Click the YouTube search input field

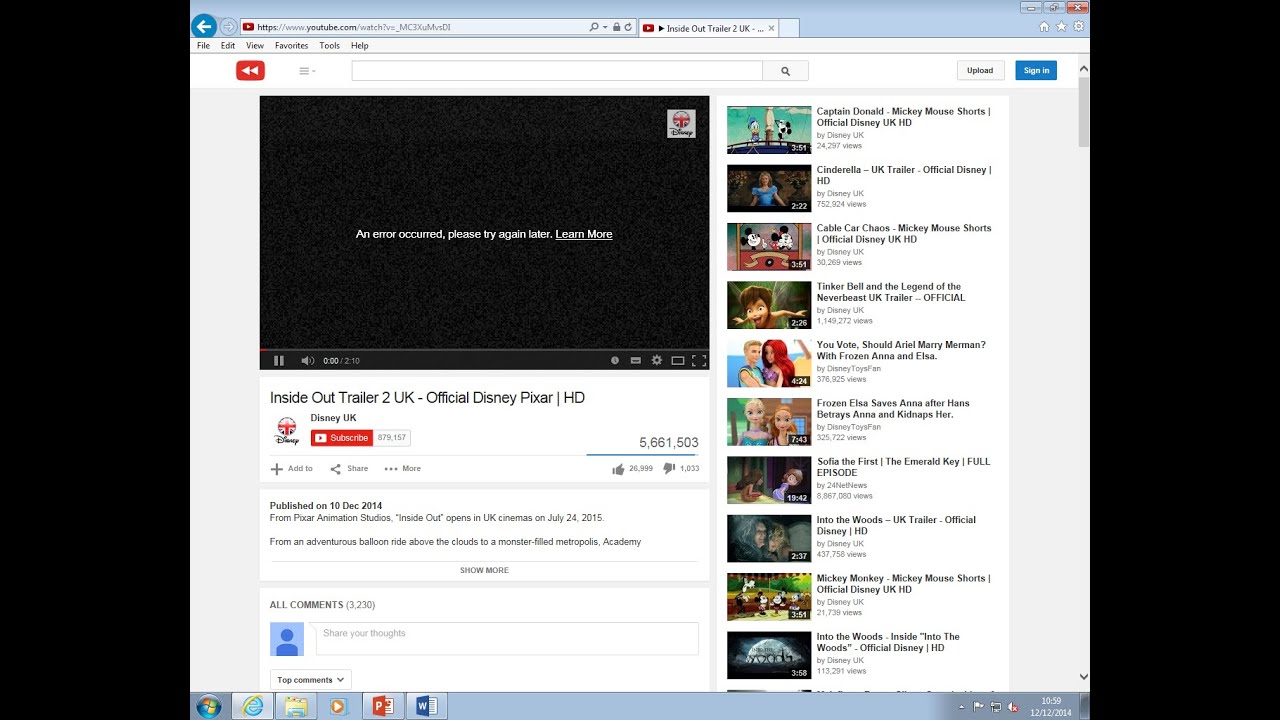pos(557,71)
